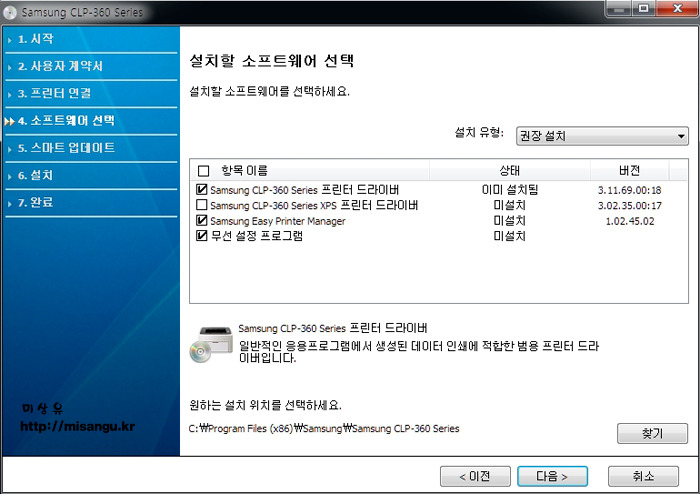Click arrow bullet beside 7. 완료

click(9, 203)
